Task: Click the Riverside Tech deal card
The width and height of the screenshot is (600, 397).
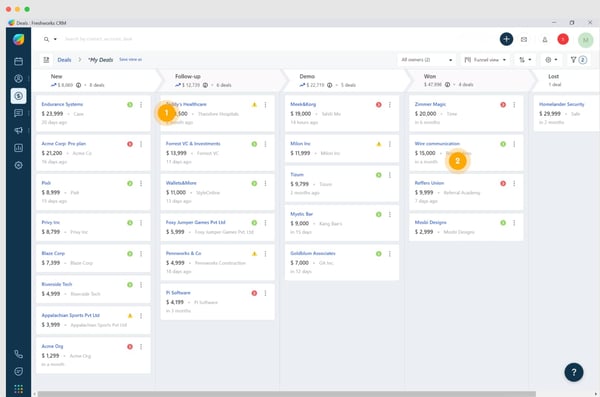Action: tap(93, 289)
